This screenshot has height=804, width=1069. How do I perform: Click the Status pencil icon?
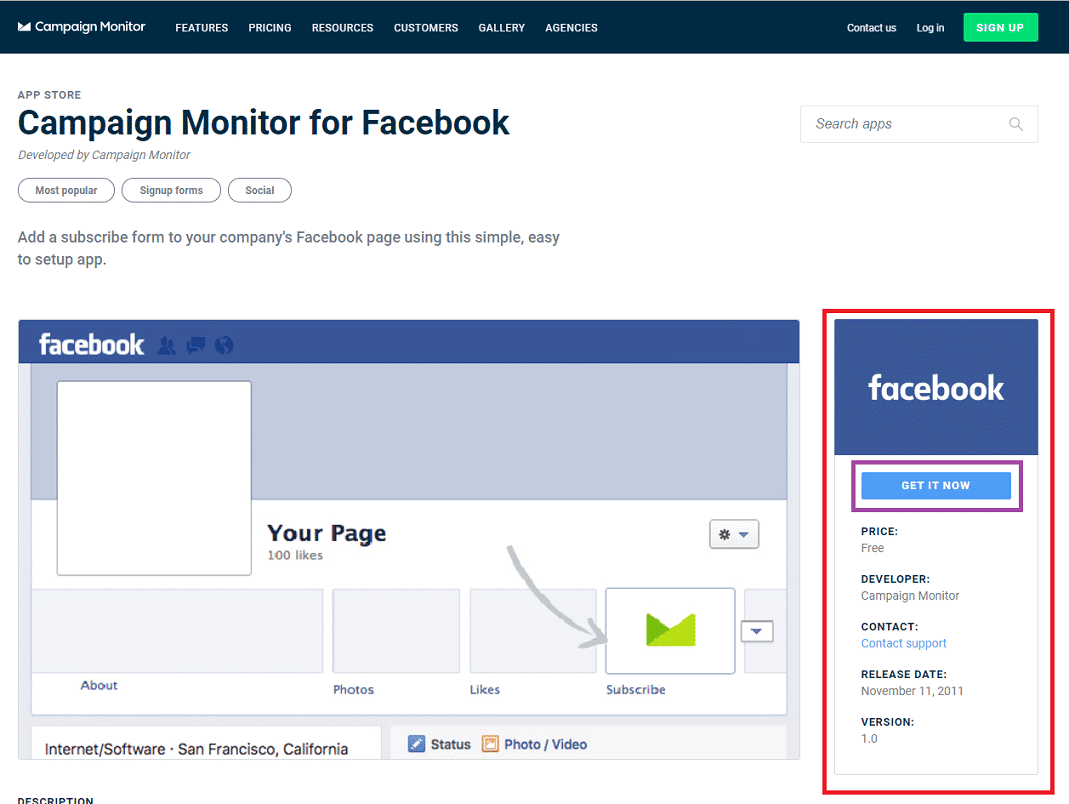point(417,744)
